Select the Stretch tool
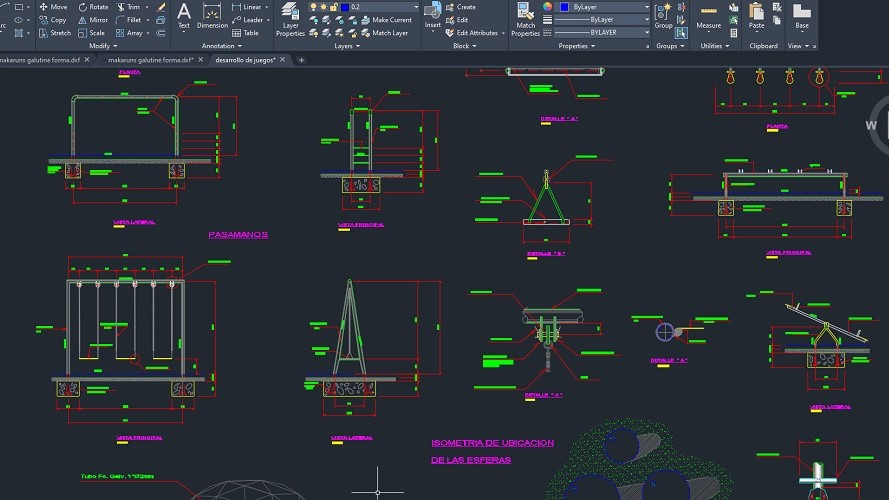 54,33
